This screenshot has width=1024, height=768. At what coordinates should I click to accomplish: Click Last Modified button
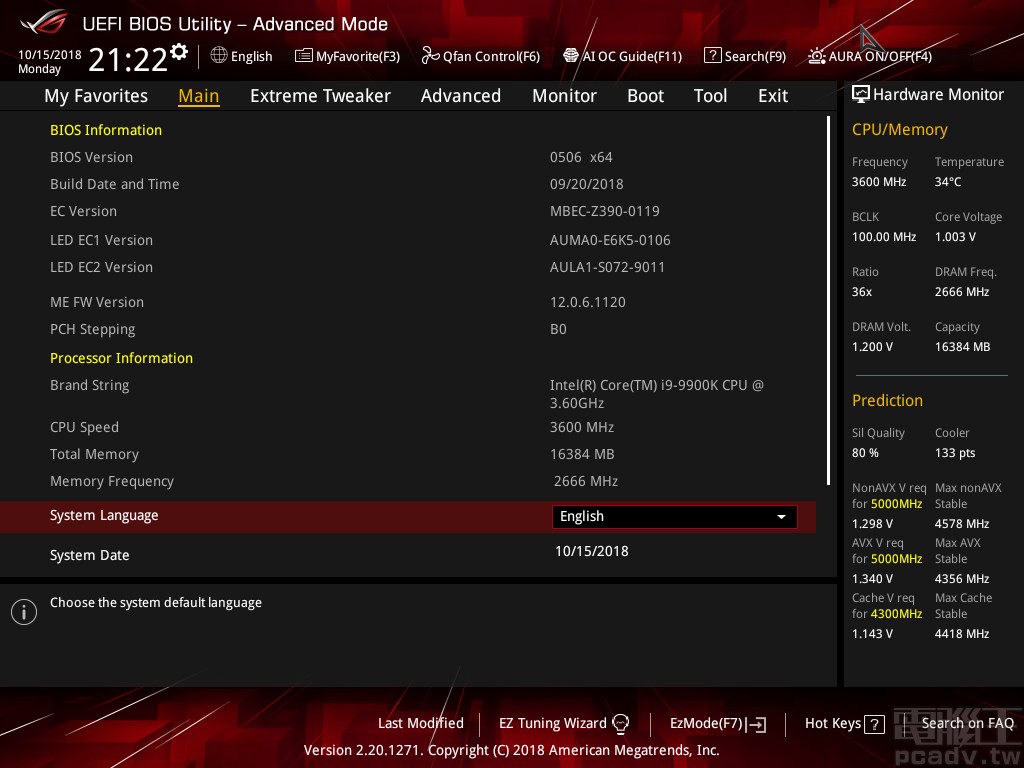coord(420,723)
